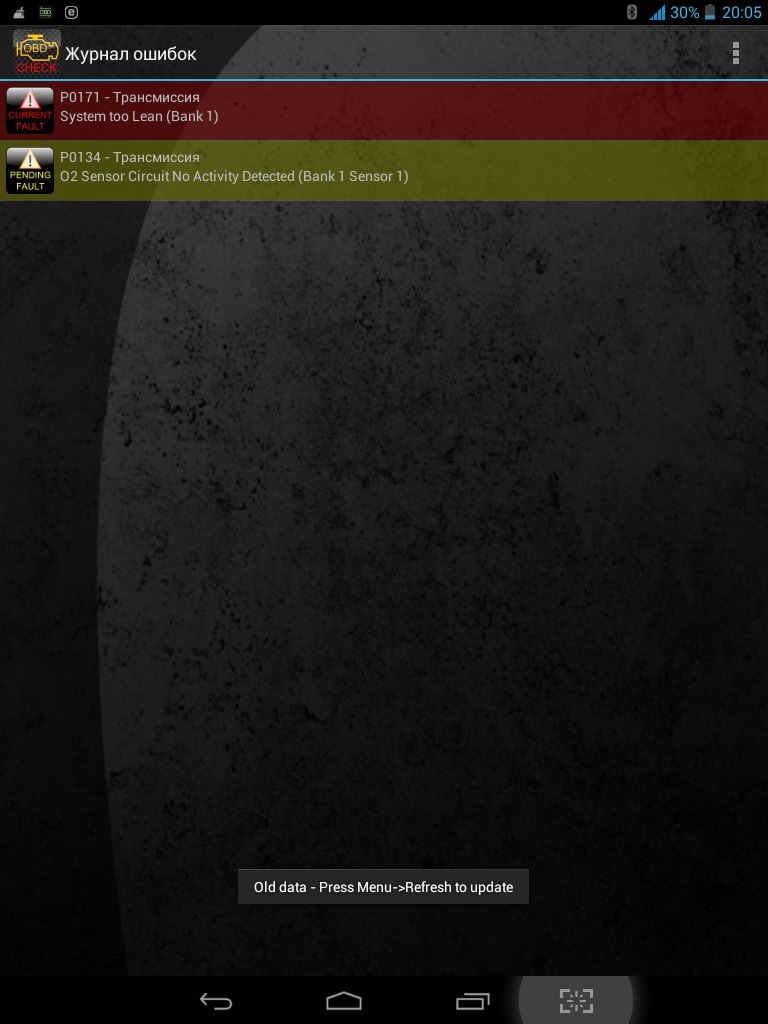
Task: Open the Recent apps navigation button
Action: coord(473,1000)
